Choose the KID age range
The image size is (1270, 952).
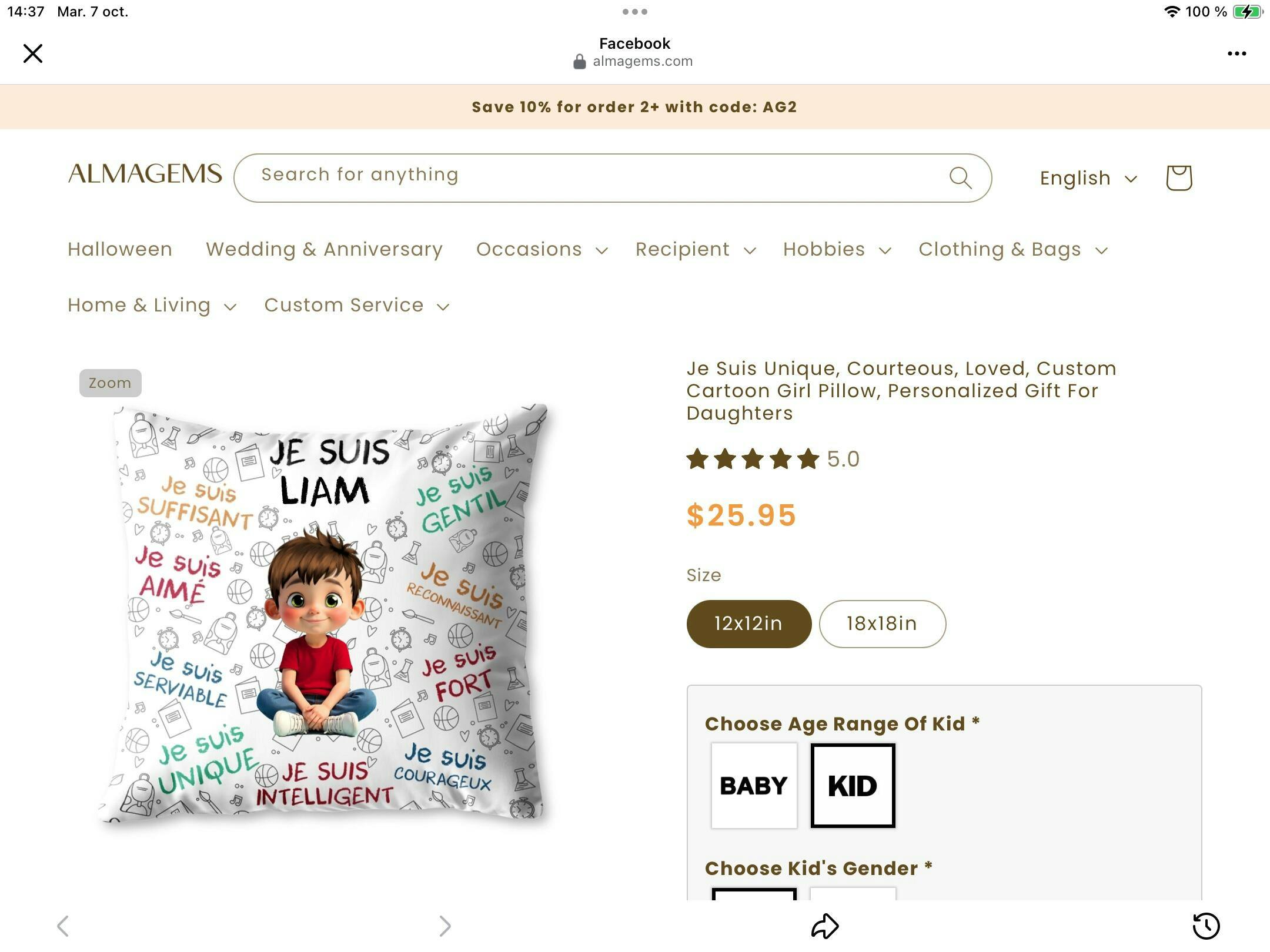853,786
